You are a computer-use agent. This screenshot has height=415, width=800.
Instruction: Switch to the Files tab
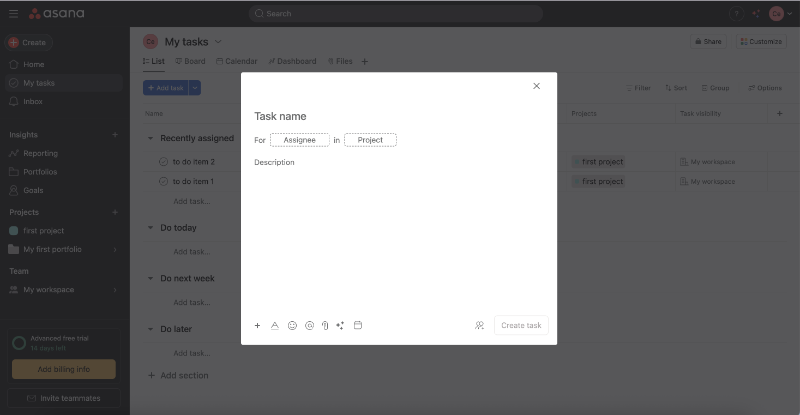coord(340,61)
